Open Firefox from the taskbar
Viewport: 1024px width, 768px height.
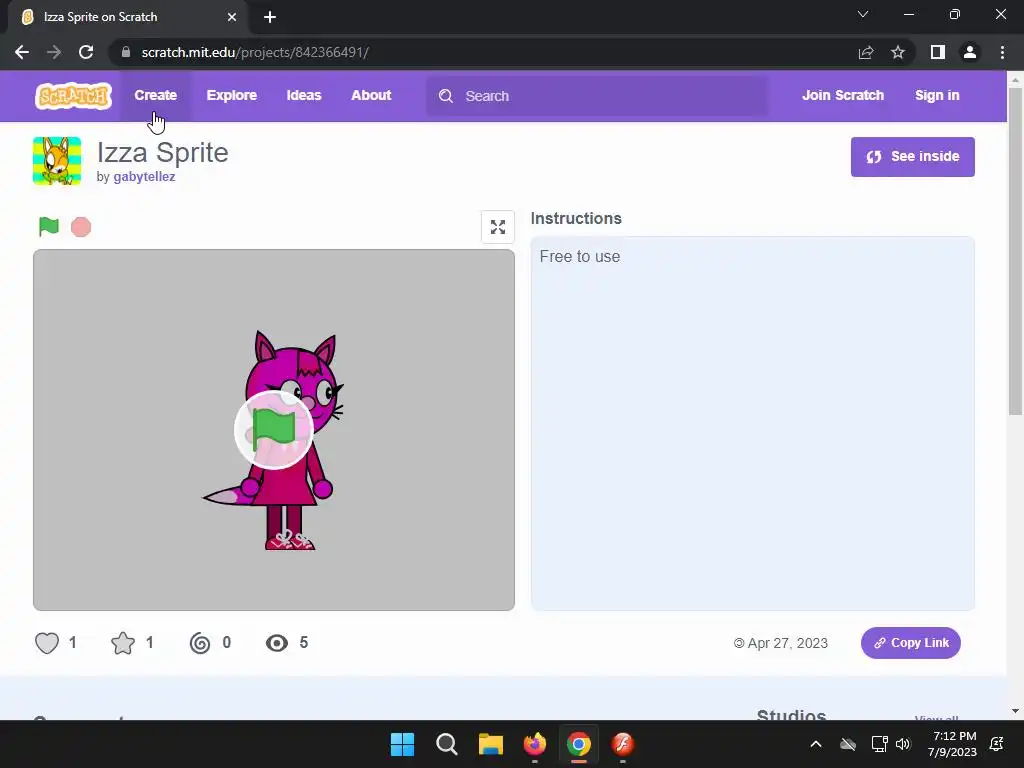pyautogui.click(x=535, y=744)
